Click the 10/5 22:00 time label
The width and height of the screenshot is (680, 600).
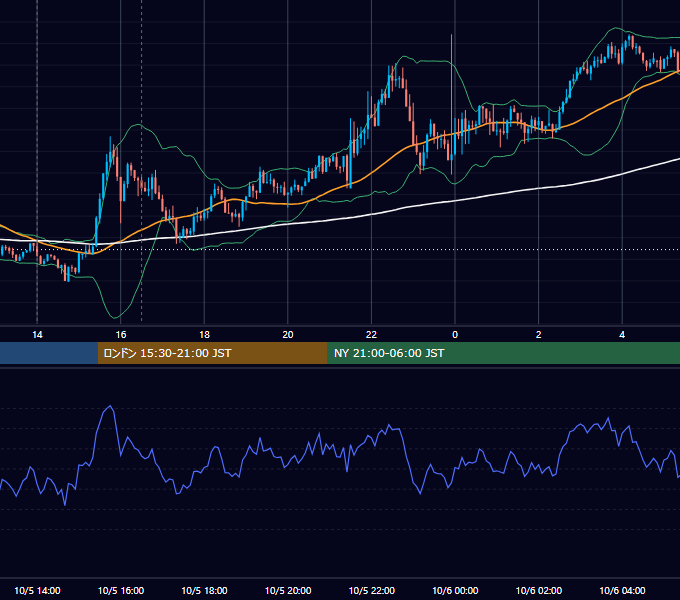(372, 590)
